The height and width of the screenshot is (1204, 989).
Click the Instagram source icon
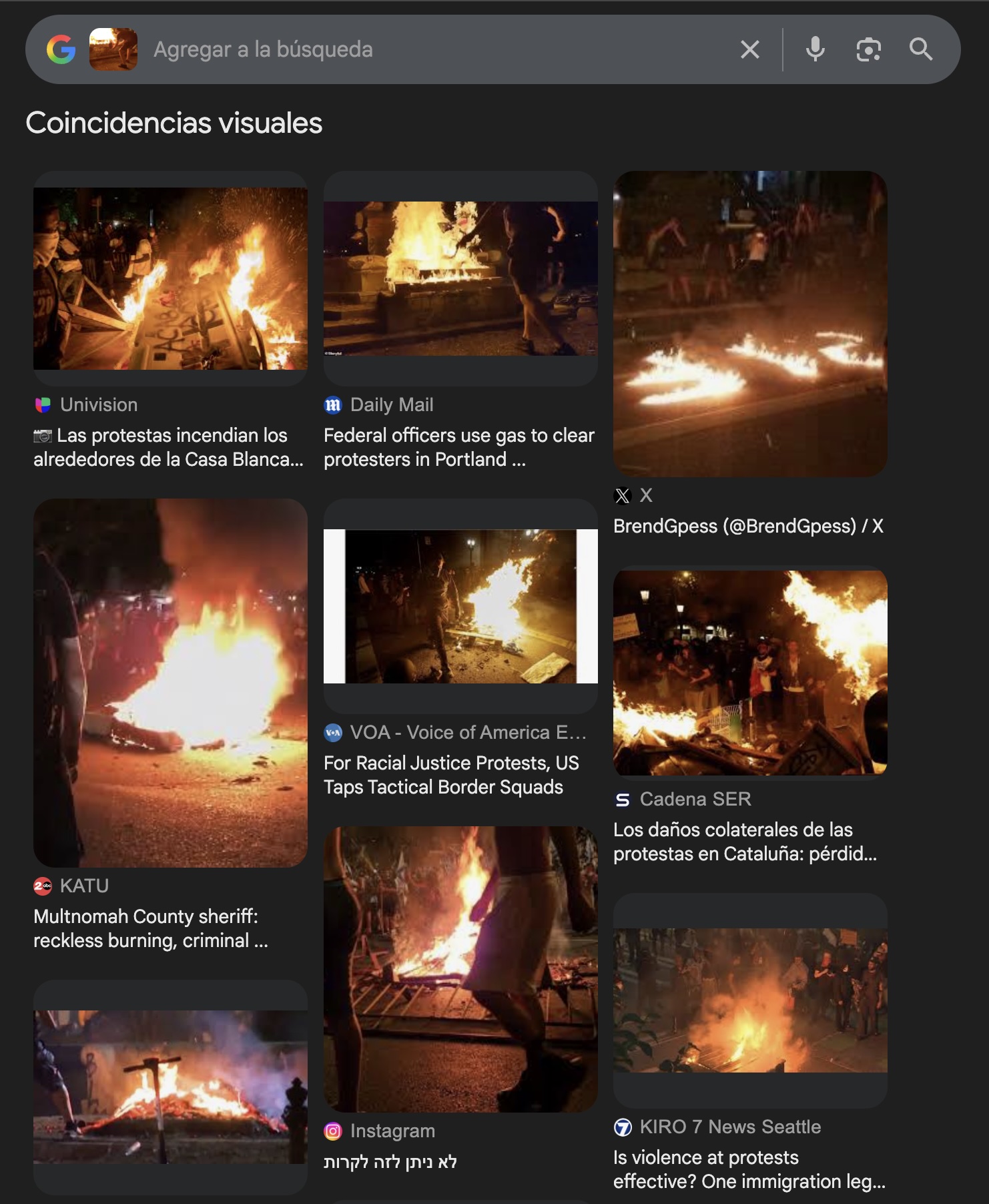(x=332, y=1131)
